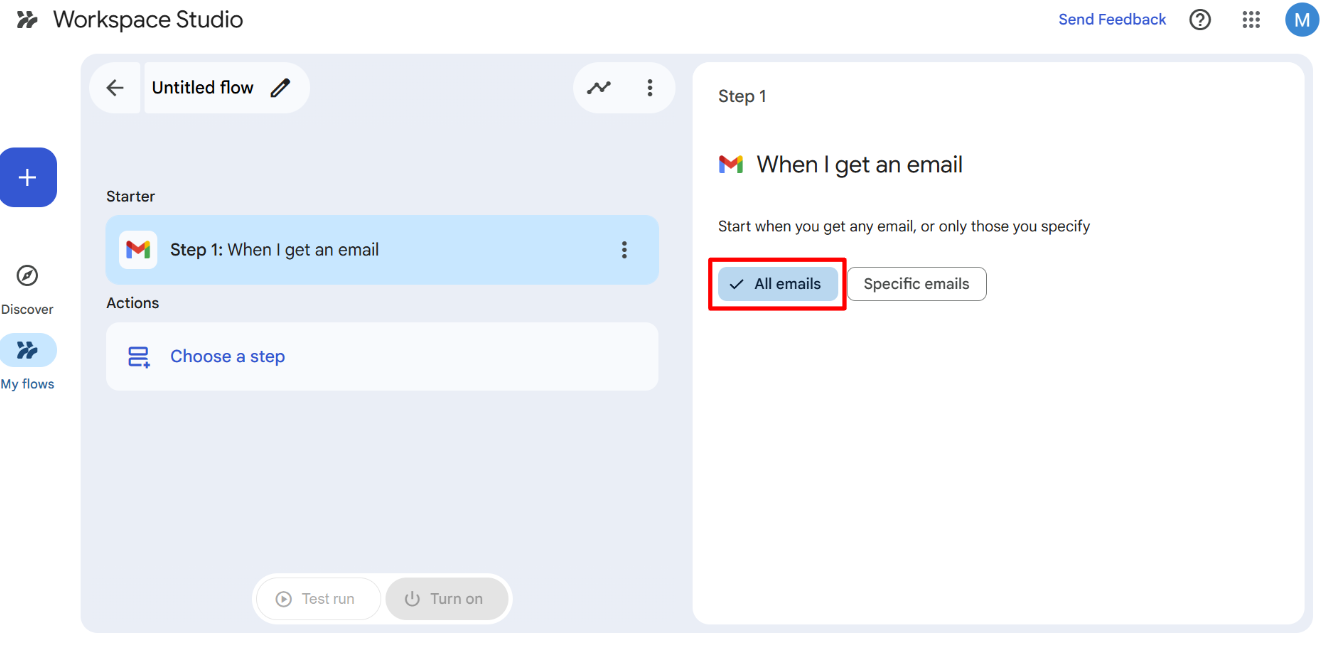The width and height of the screenshot is (1325, 647).
Task: Click the Workspace Studio logo icon
Action: [27, 20]
